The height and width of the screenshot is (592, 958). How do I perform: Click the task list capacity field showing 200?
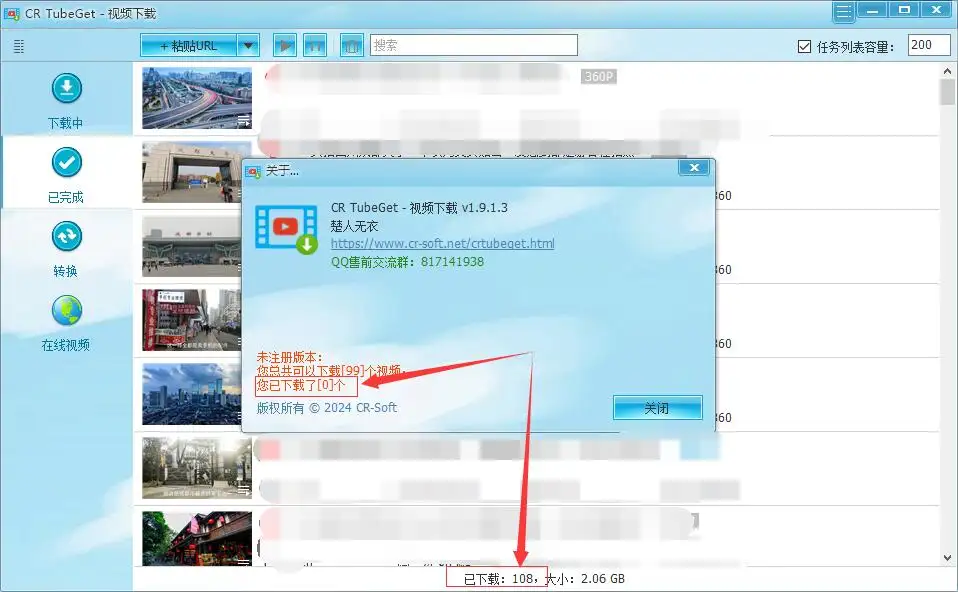[929, 45]
